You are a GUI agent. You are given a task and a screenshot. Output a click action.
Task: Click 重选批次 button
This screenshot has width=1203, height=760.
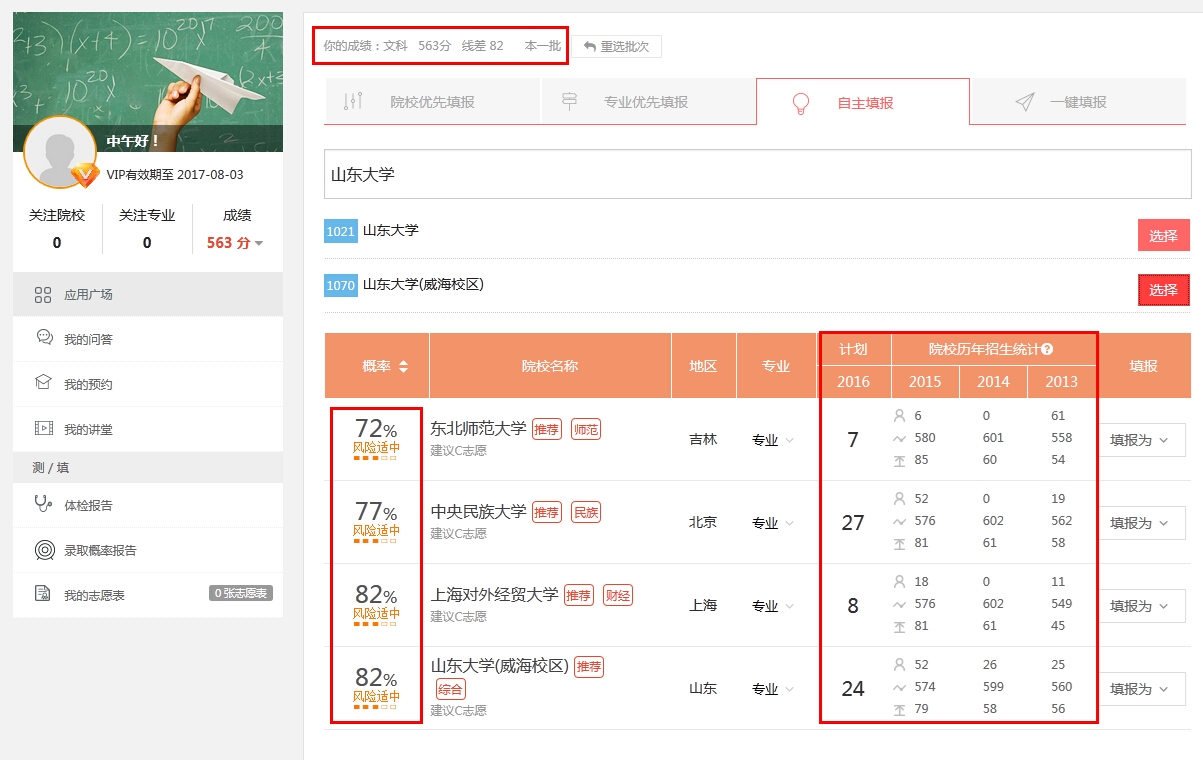(x=616, y=47)
